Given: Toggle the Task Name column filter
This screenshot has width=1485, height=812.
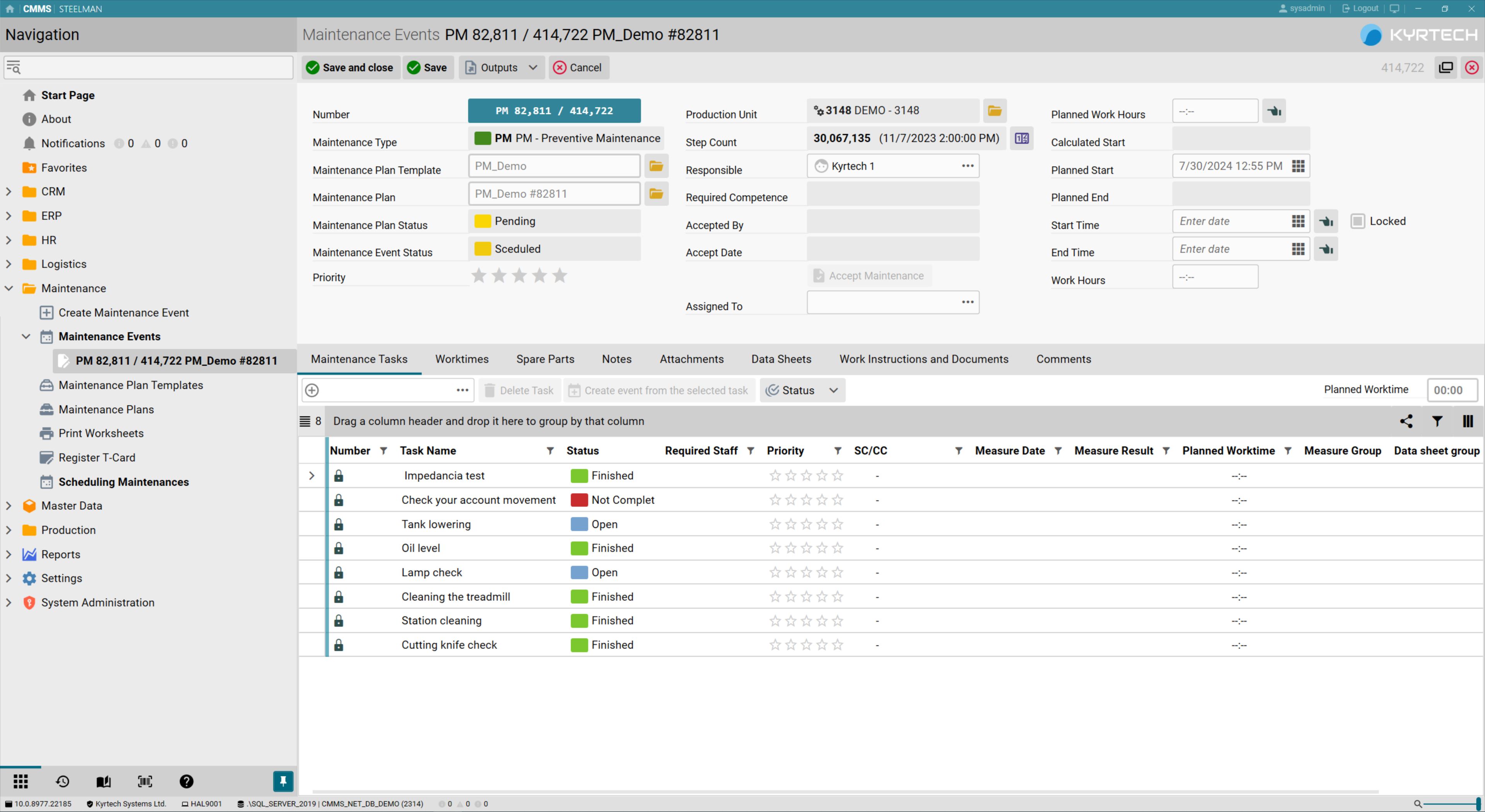Looking at the screenshot, I should pos(550,451).
